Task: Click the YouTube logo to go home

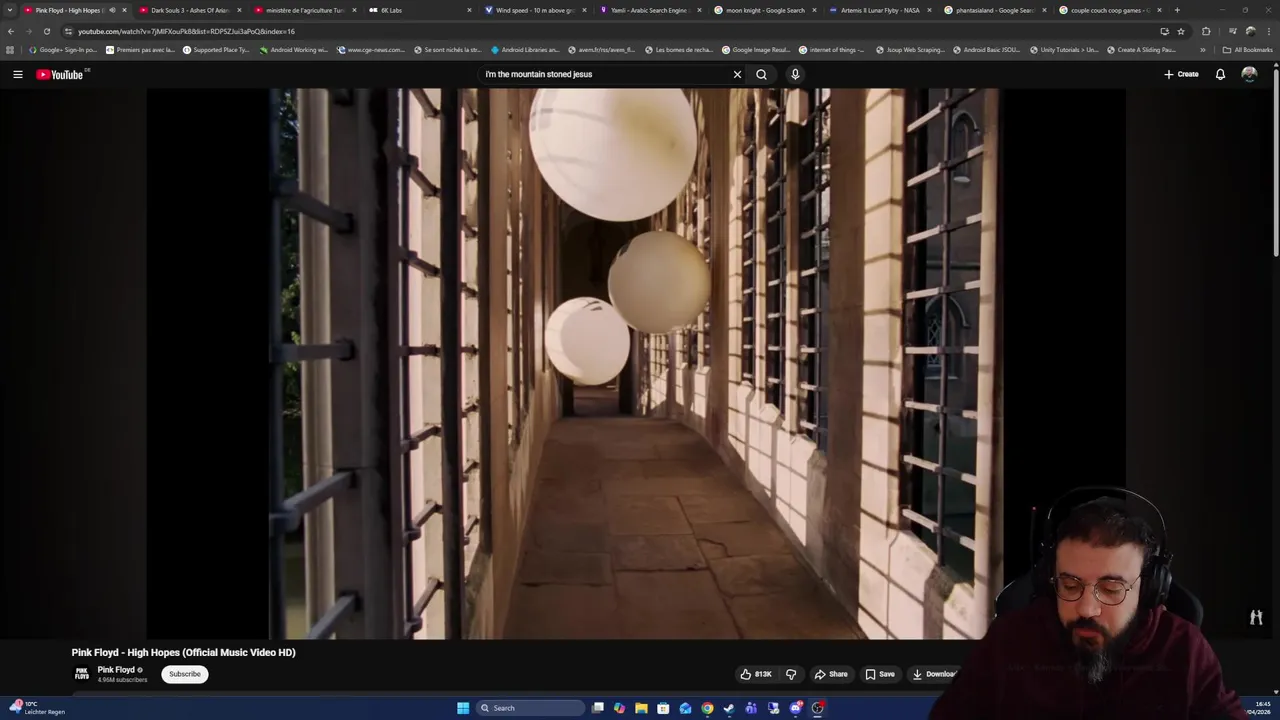Action: click(62, 75)
